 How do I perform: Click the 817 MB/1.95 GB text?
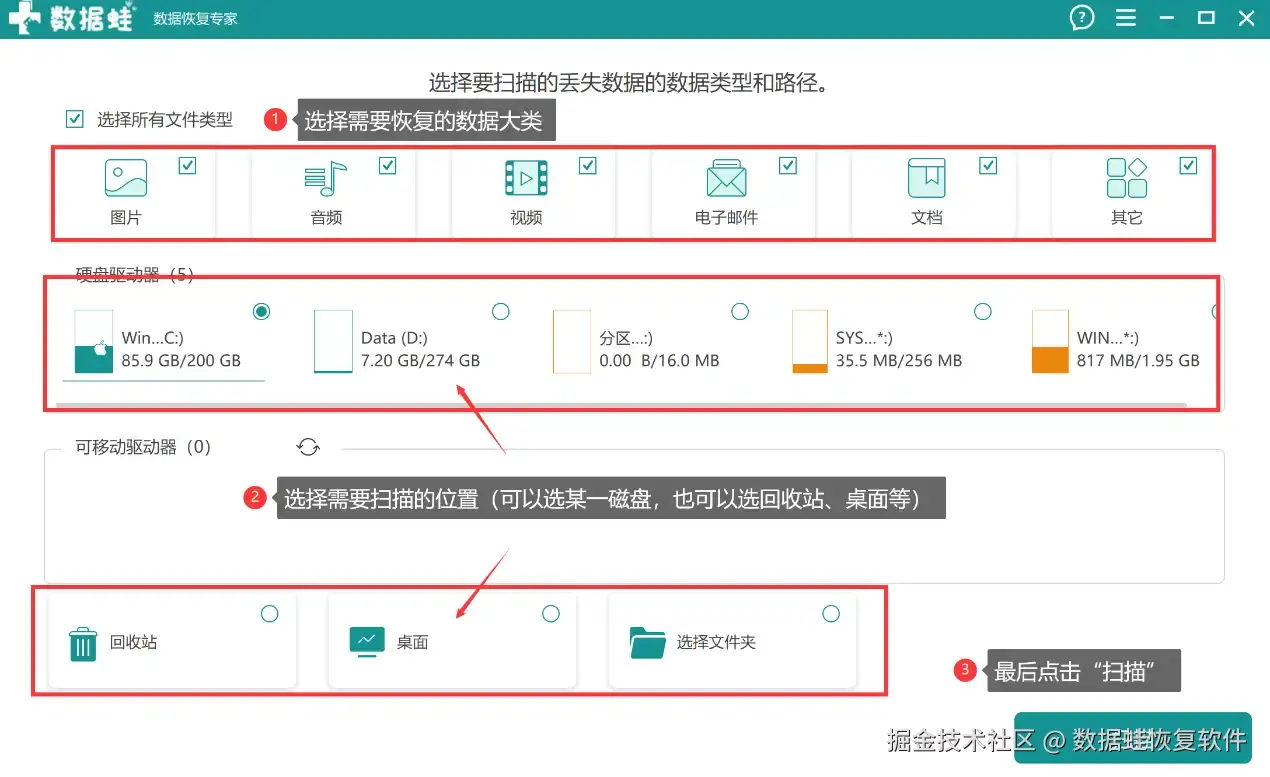point(1138,360)
